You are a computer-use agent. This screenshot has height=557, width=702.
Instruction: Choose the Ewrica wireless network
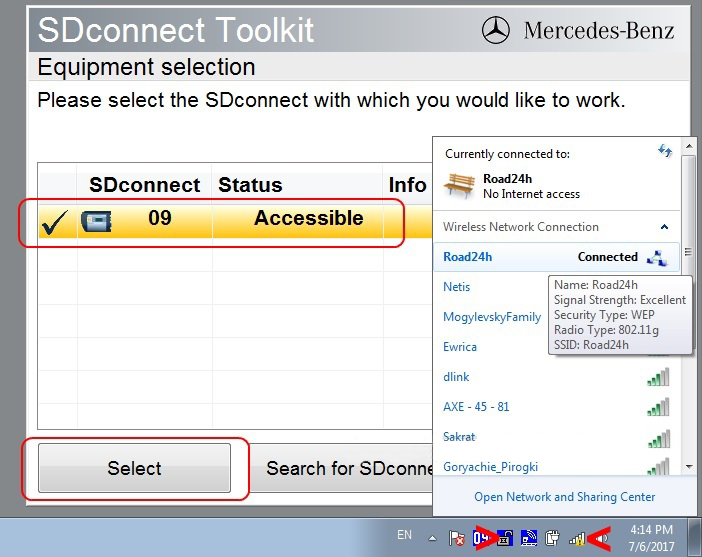(x=460, y=347)
